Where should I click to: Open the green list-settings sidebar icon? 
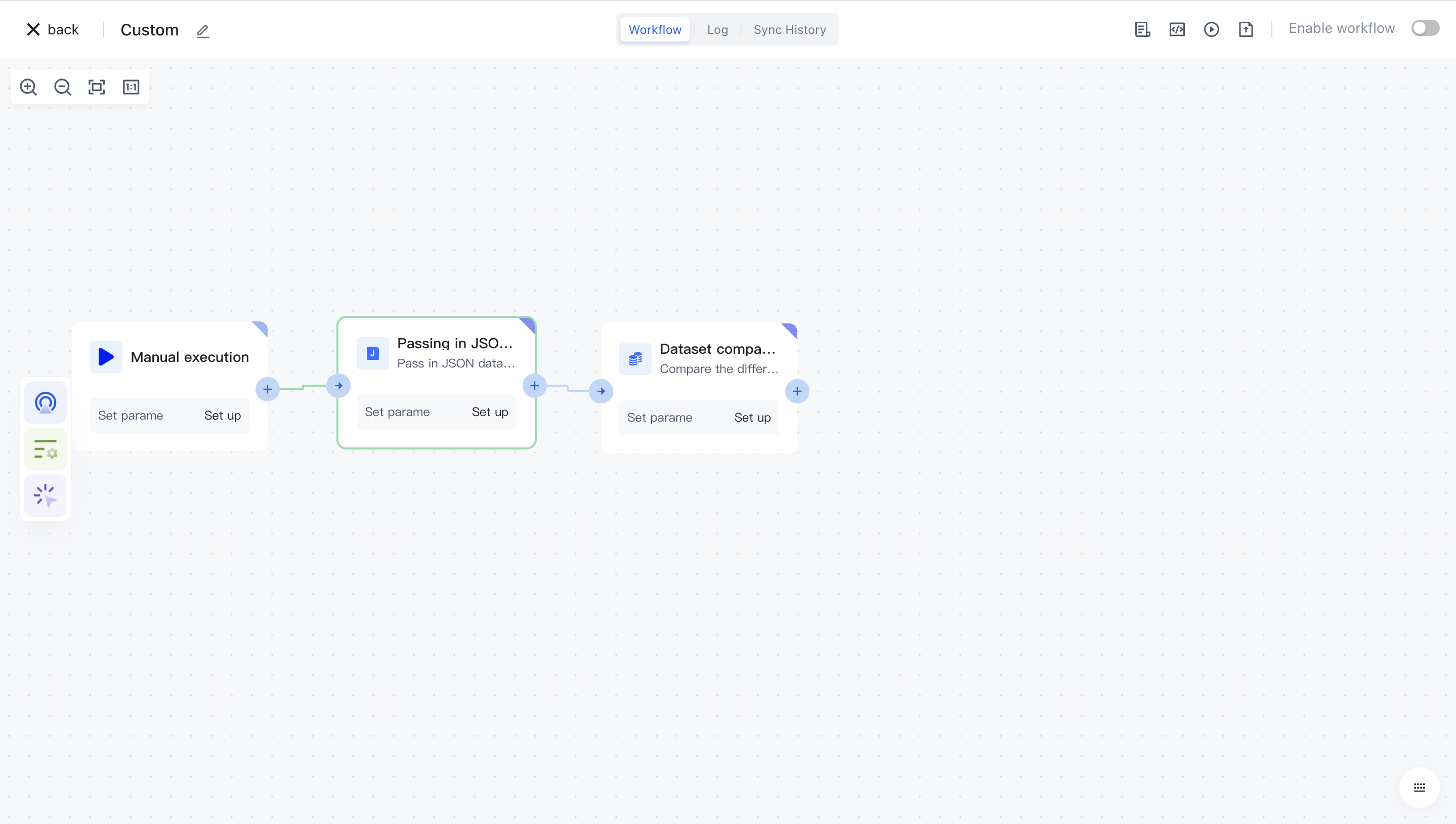click(x=45, y=449)
